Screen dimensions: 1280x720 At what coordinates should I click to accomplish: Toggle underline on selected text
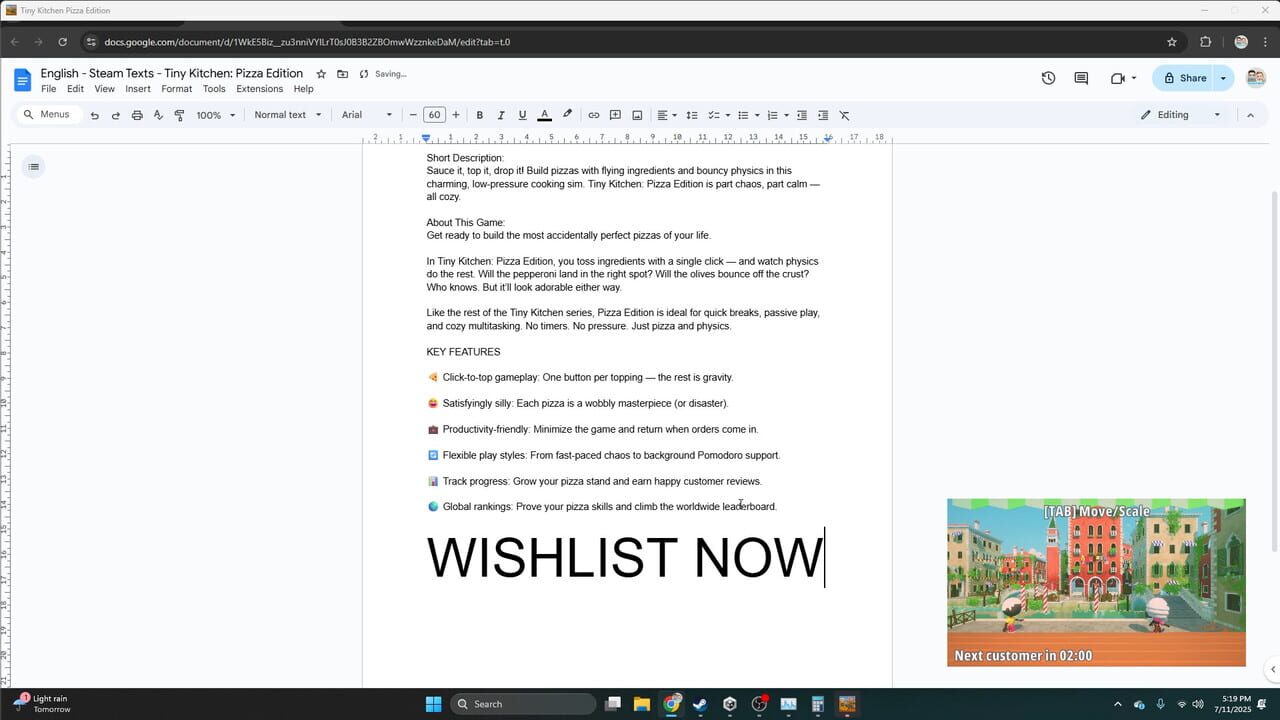[521, 114]
